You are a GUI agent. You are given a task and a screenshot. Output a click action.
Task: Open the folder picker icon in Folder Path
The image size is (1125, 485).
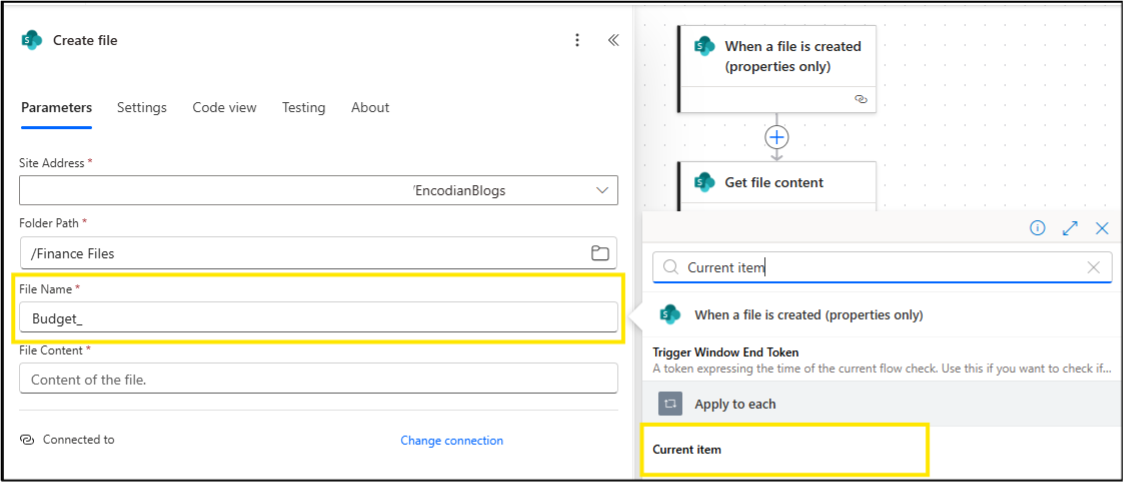[600, 253]
